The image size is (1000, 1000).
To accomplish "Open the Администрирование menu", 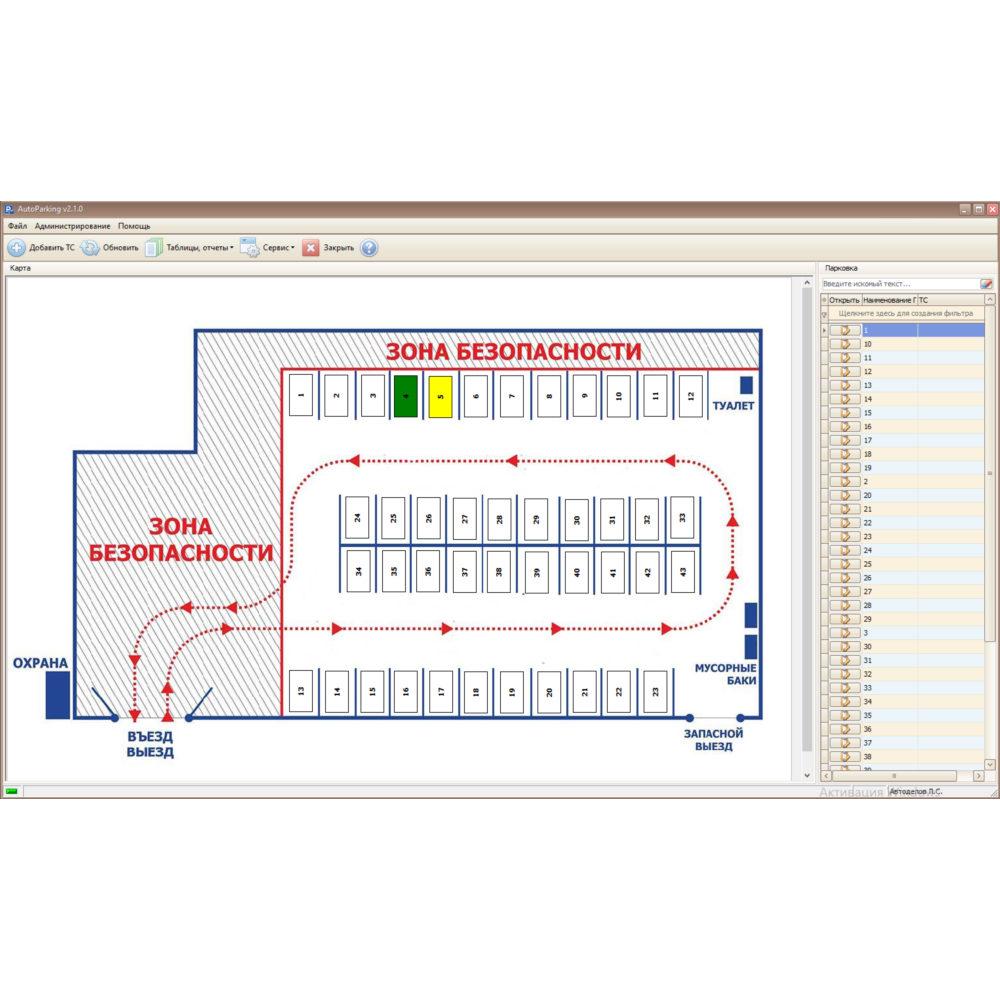I will [72, 226].
